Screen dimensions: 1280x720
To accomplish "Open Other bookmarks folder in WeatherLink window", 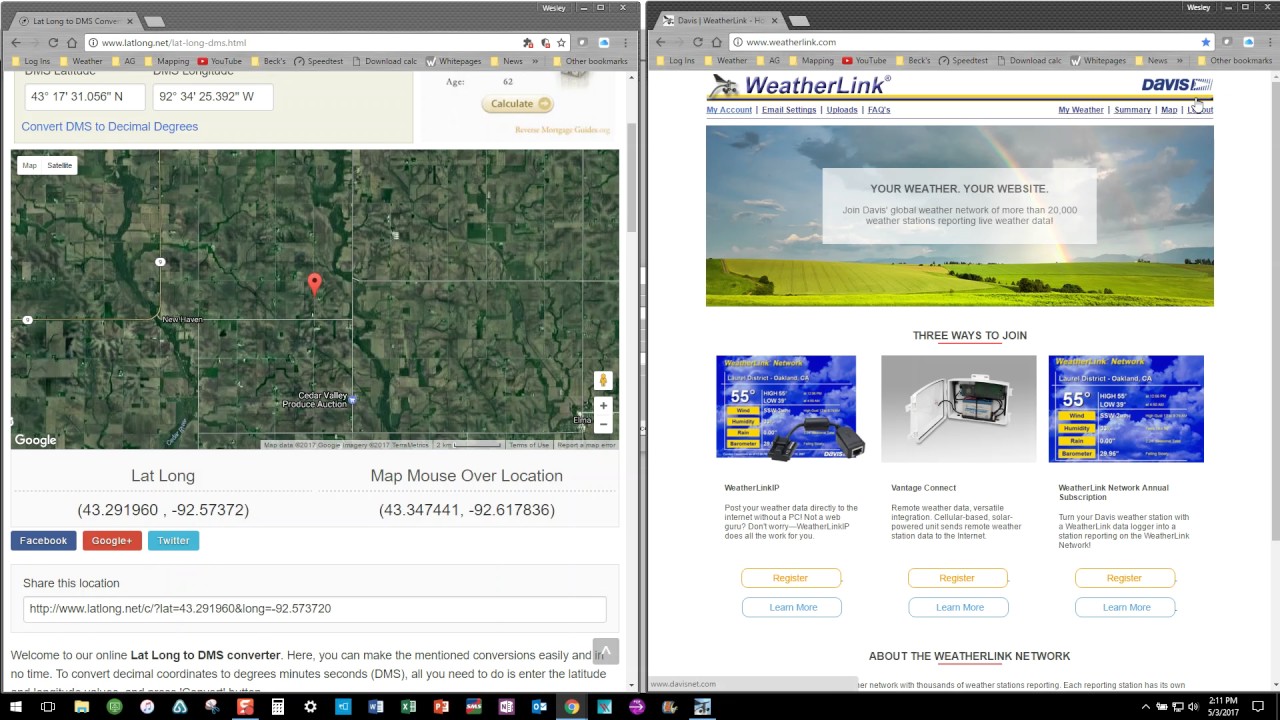I will 1234,61.
